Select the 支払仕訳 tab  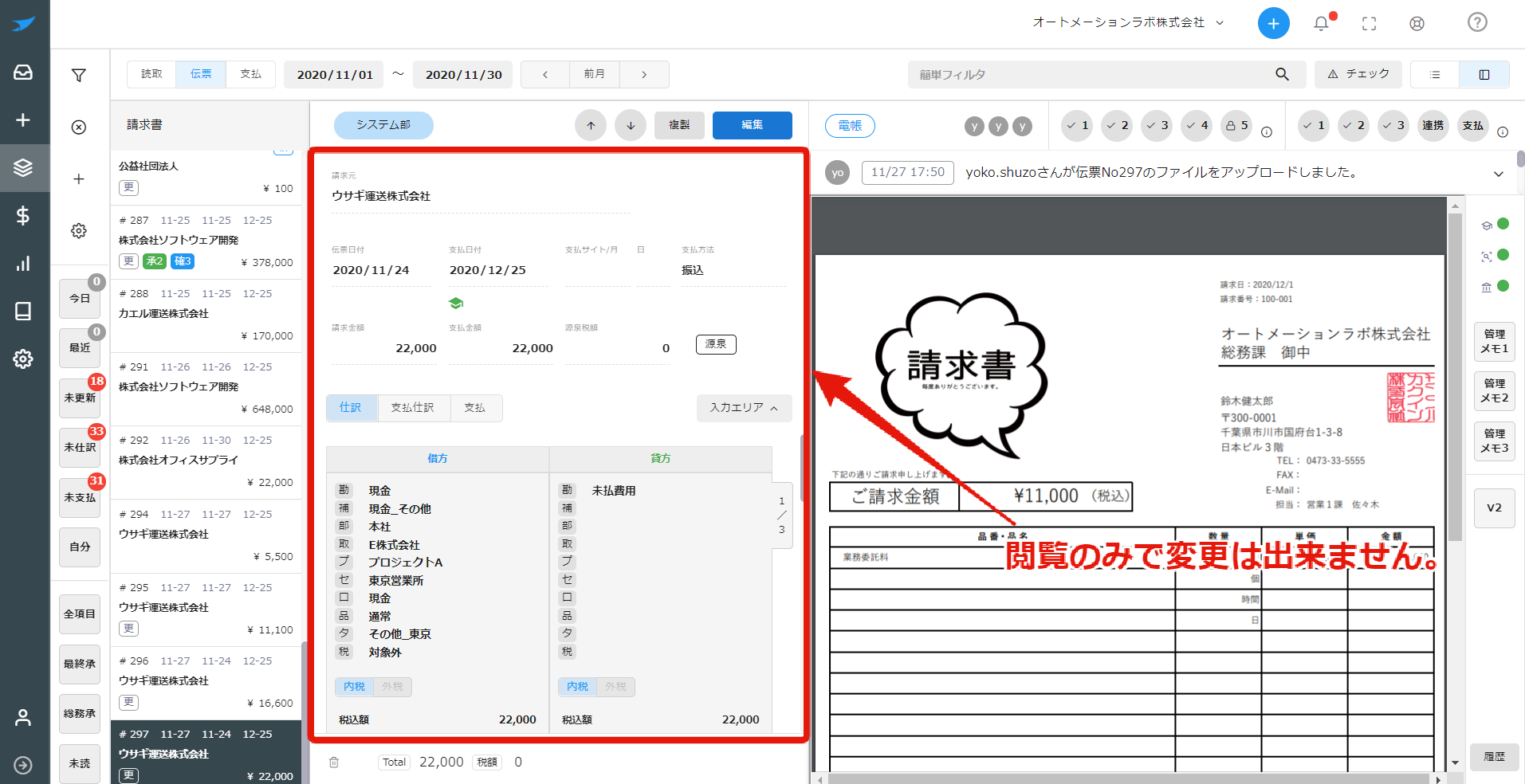413,408
